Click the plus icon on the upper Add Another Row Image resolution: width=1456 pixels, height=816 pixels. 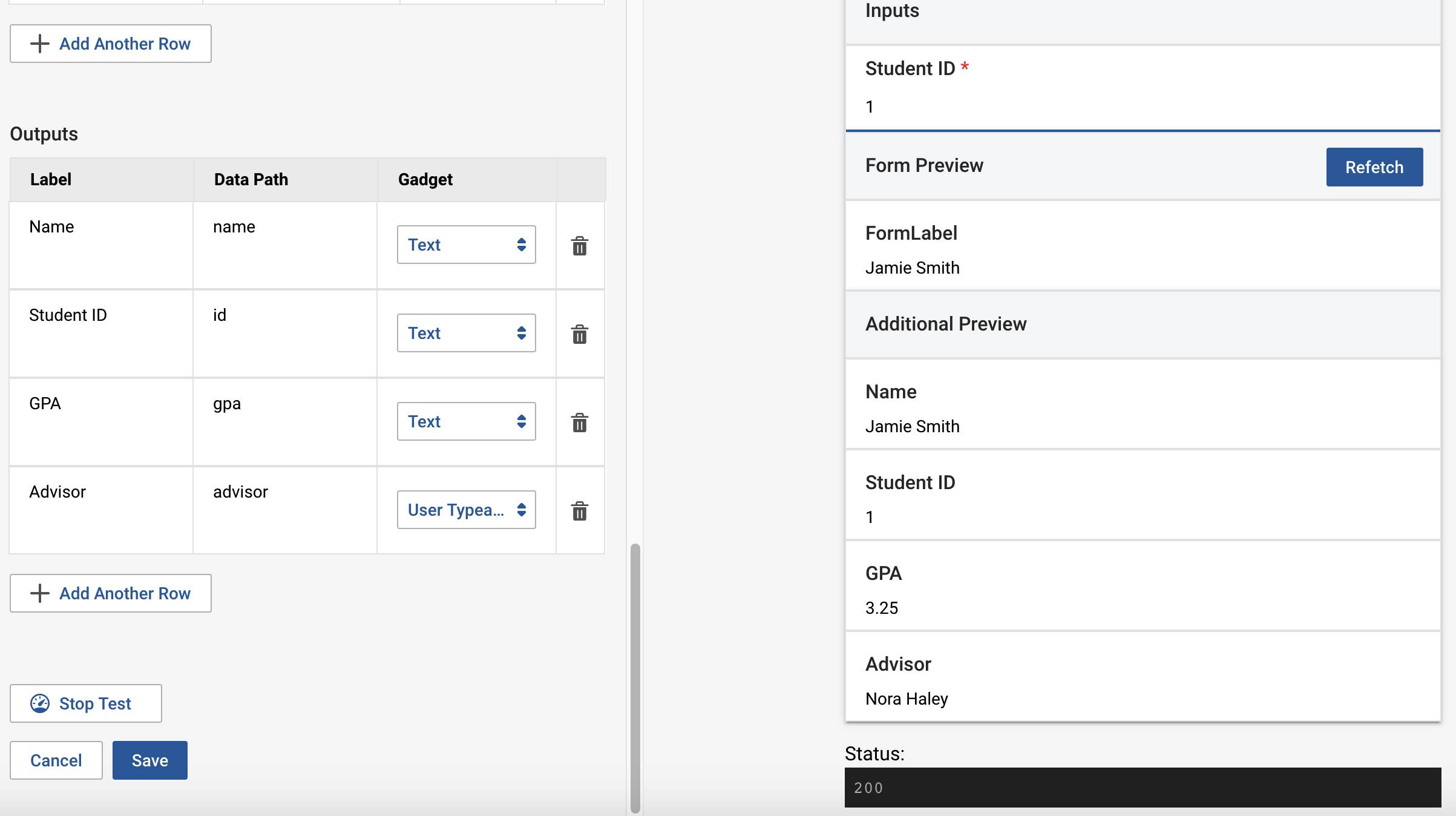pos(40,43)
